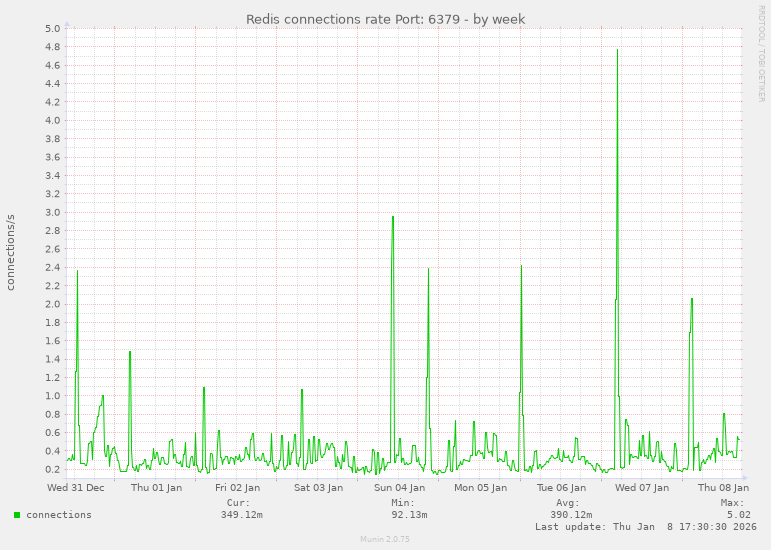Image resolution: width=771 pixels, height=550 pixels.
Task: Click the green connections legend swatch
Action: pyautogui.click(x=17, y=515)
